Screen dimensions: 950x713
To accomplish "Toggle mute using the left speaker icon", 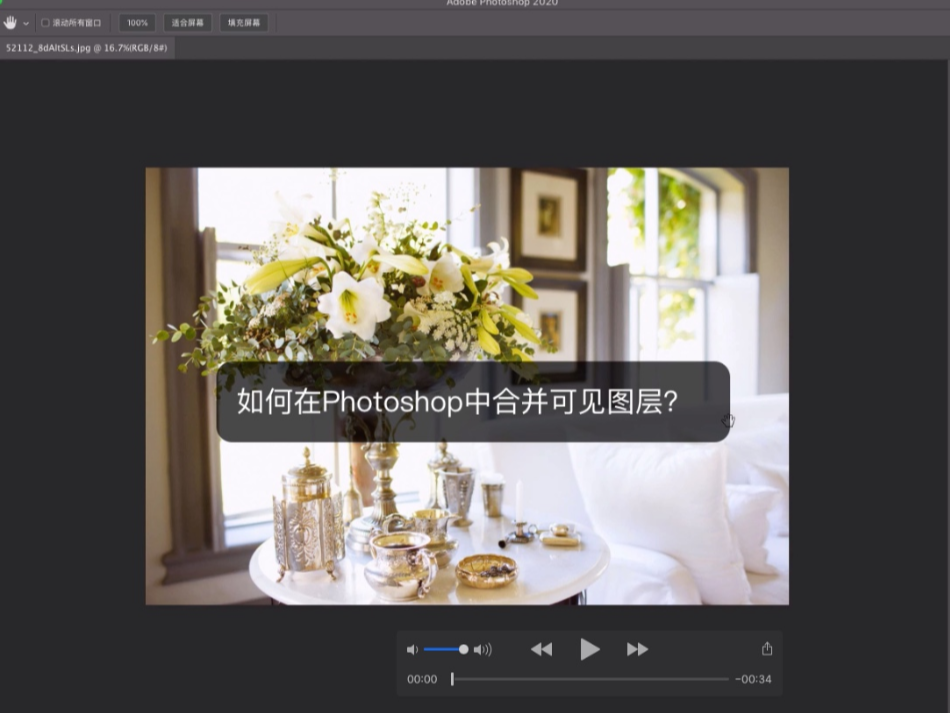I will [x=412, y=649].
